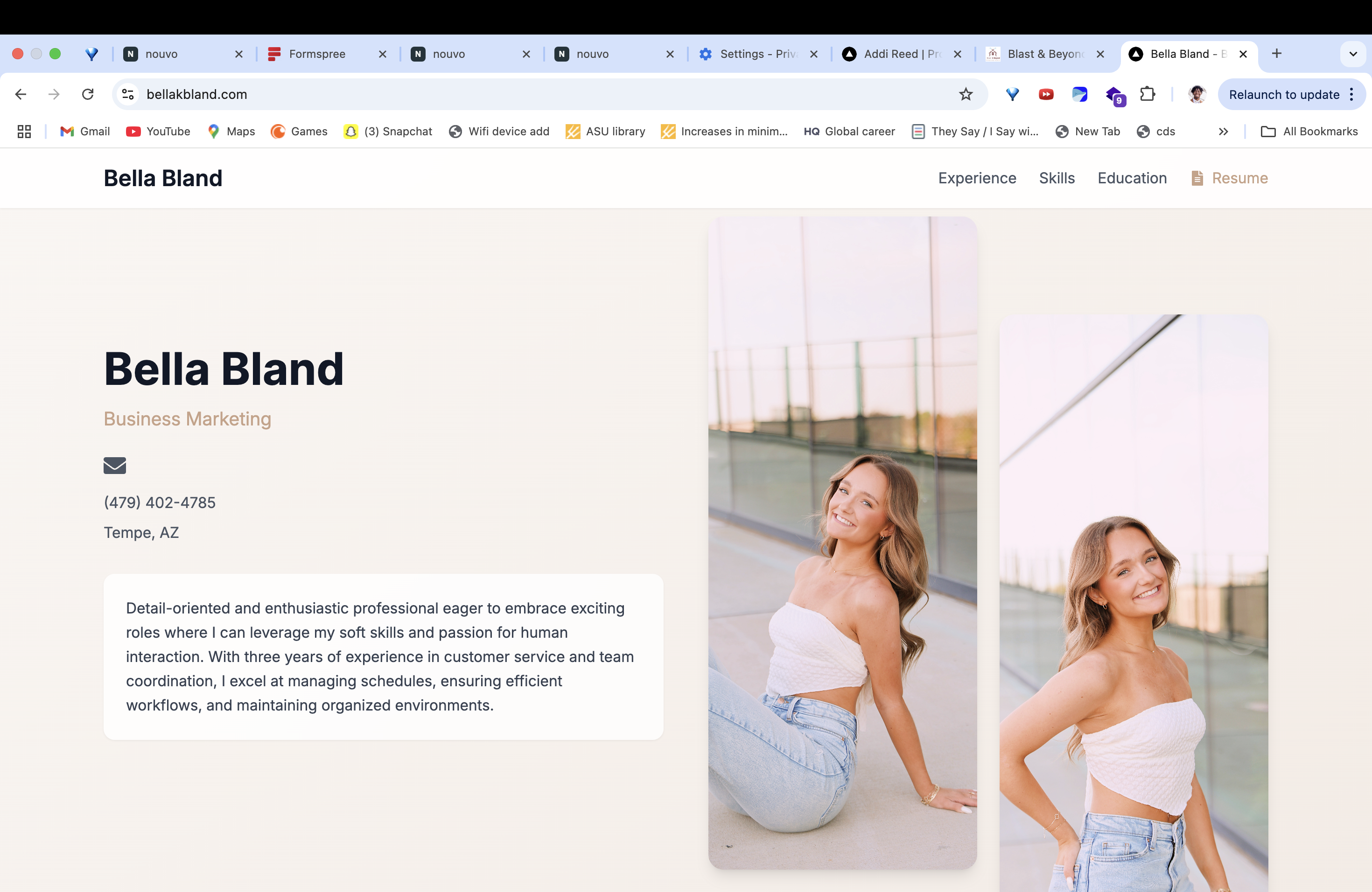1372x892 pixels.
Task: Open the purple extension with badge 9
Action: click(1115, 95)
